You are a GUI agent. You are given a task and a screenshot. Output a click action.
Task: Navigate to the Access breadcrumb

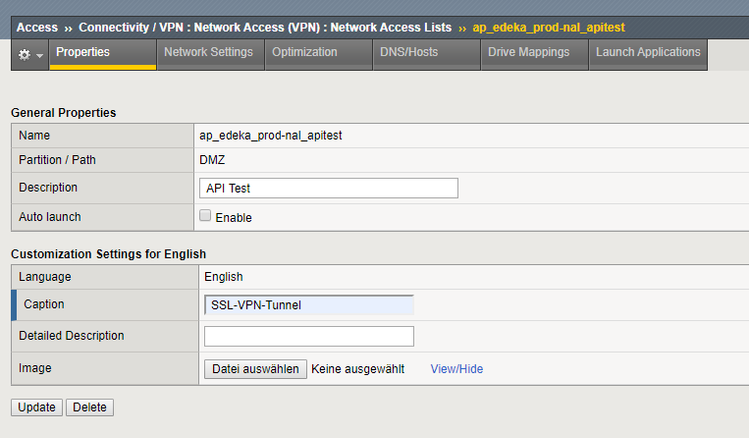(x=37, y=27)
